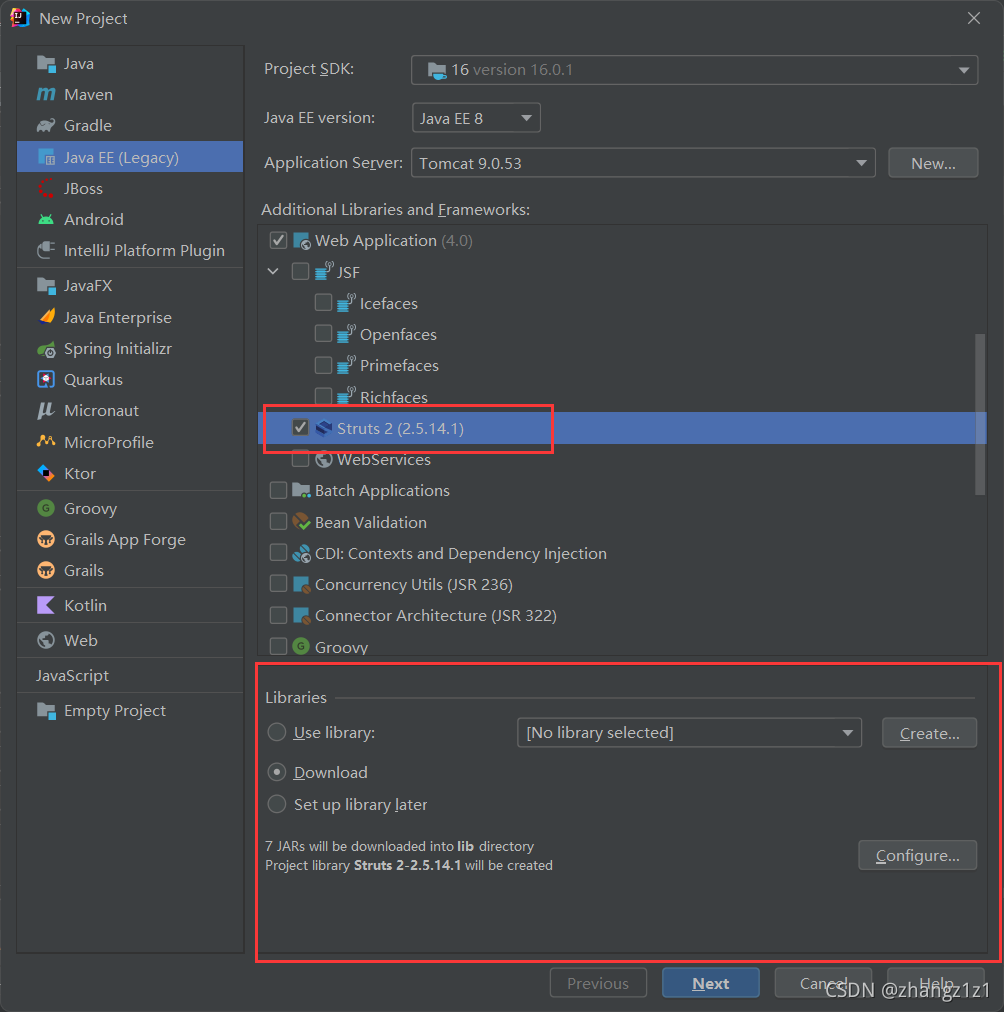Open the Java EE version dropdown
The image size is (1004, 1012).
pyautogui.click(x=475, y=118)
